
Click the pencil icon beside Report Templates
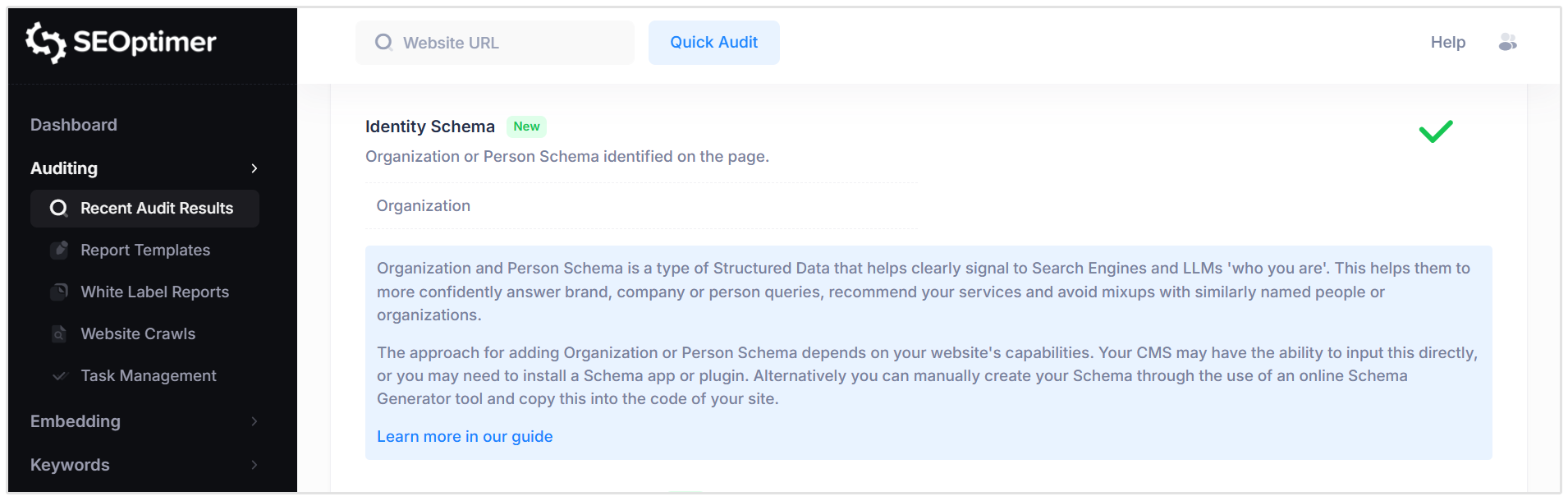pyautogui.click(x=59, y=250)
